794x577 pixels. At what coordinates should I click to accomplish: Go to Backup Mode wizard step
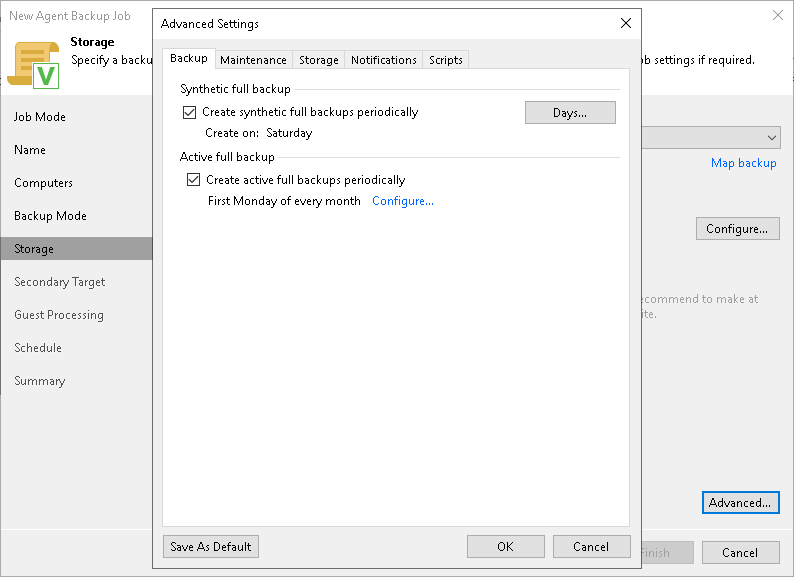point(51,216)
